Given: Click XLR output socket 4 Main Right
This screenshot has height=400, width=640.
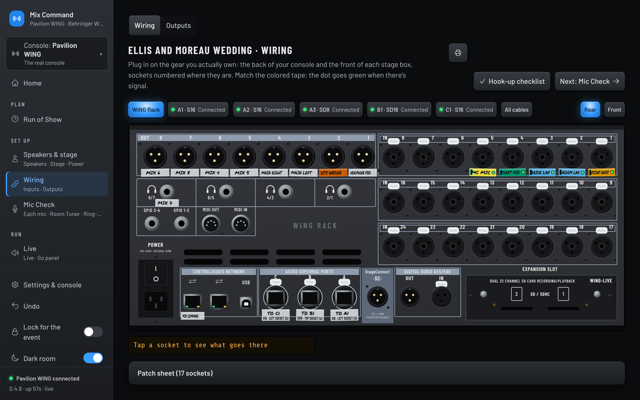Looking at the screenshot, I should point(273,156).
